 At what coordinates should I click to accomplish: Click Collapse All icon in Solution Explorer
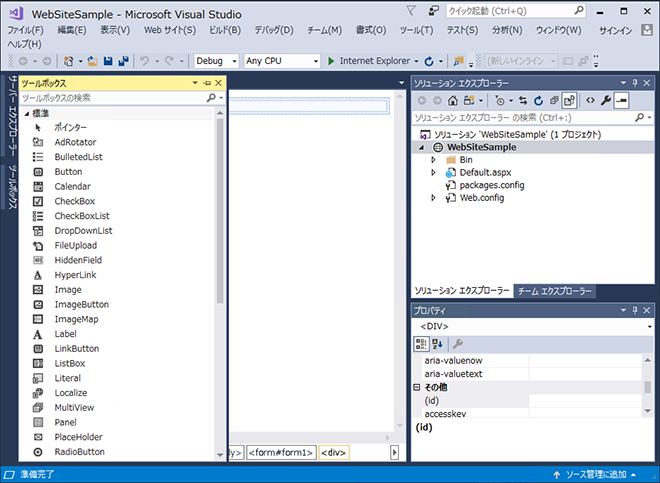coord(554,101)
